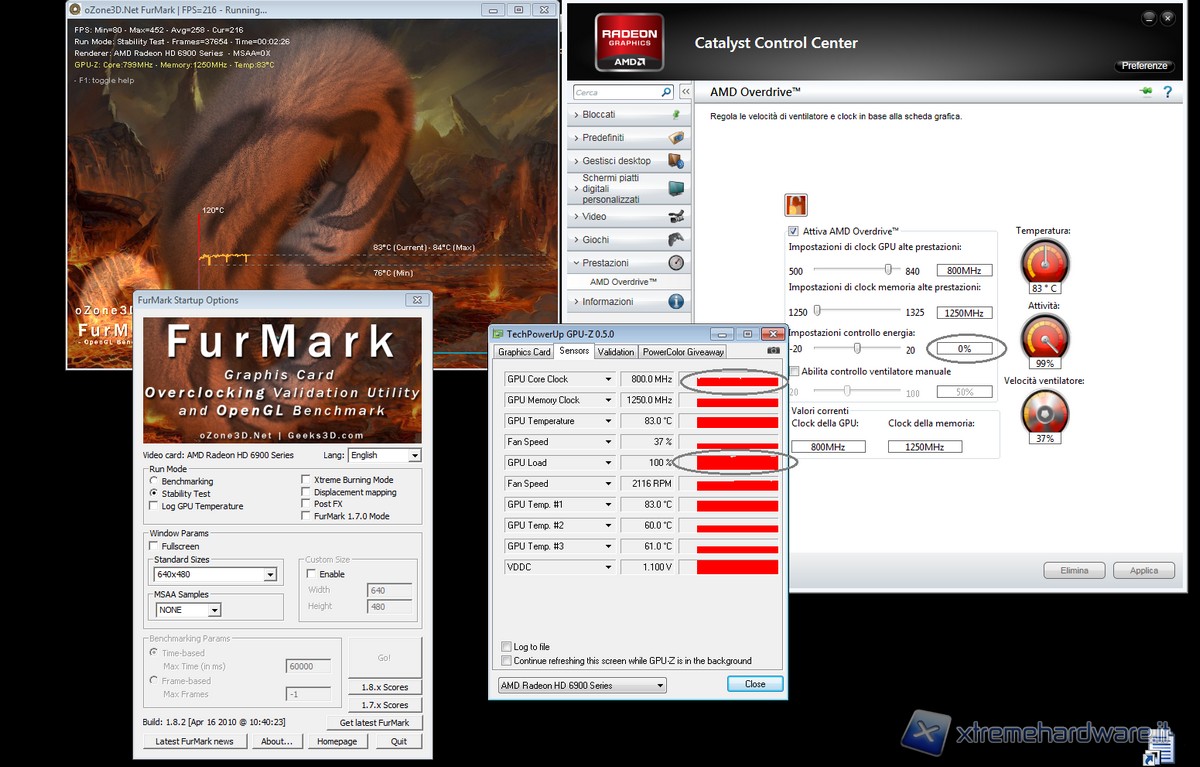
Task: Open the Preferenze menu button
Action: [x=1144, y=66]
